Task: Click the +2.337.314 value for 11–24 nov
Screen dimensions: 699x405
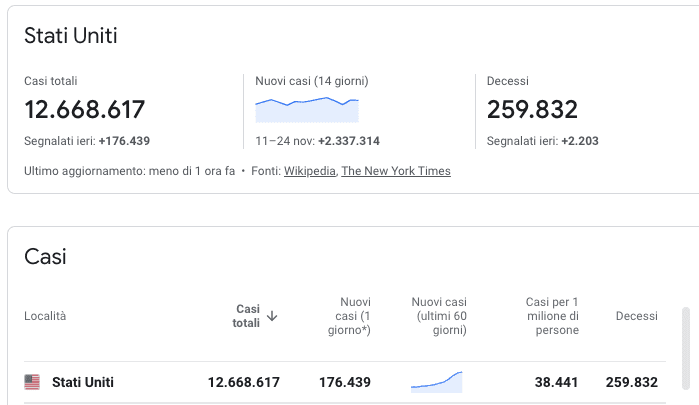Action: [349, 141]
